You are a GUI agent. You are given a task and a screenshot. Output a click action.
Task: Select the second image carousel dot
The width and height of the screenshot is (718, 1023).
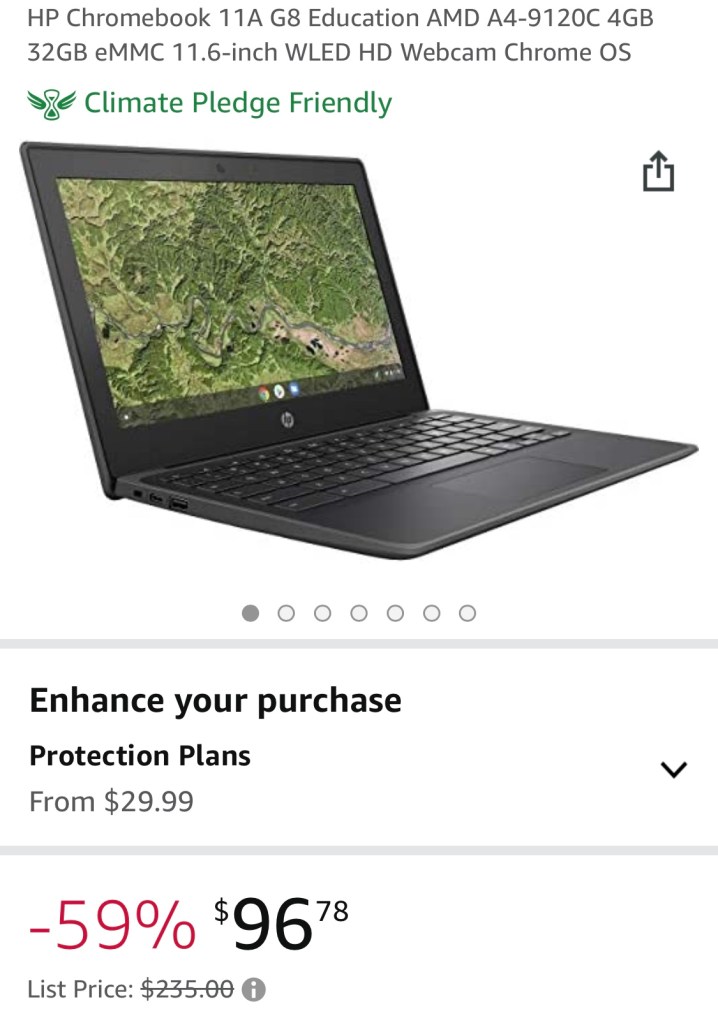click(x=286, y=613)
